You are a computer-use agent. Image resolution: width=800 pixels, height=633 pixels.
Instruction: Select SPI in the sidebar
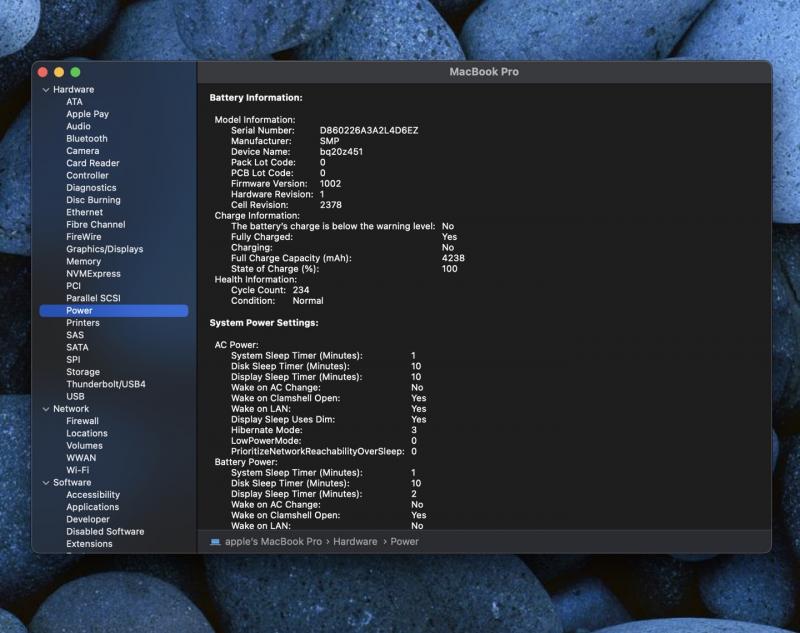point(73,360)
